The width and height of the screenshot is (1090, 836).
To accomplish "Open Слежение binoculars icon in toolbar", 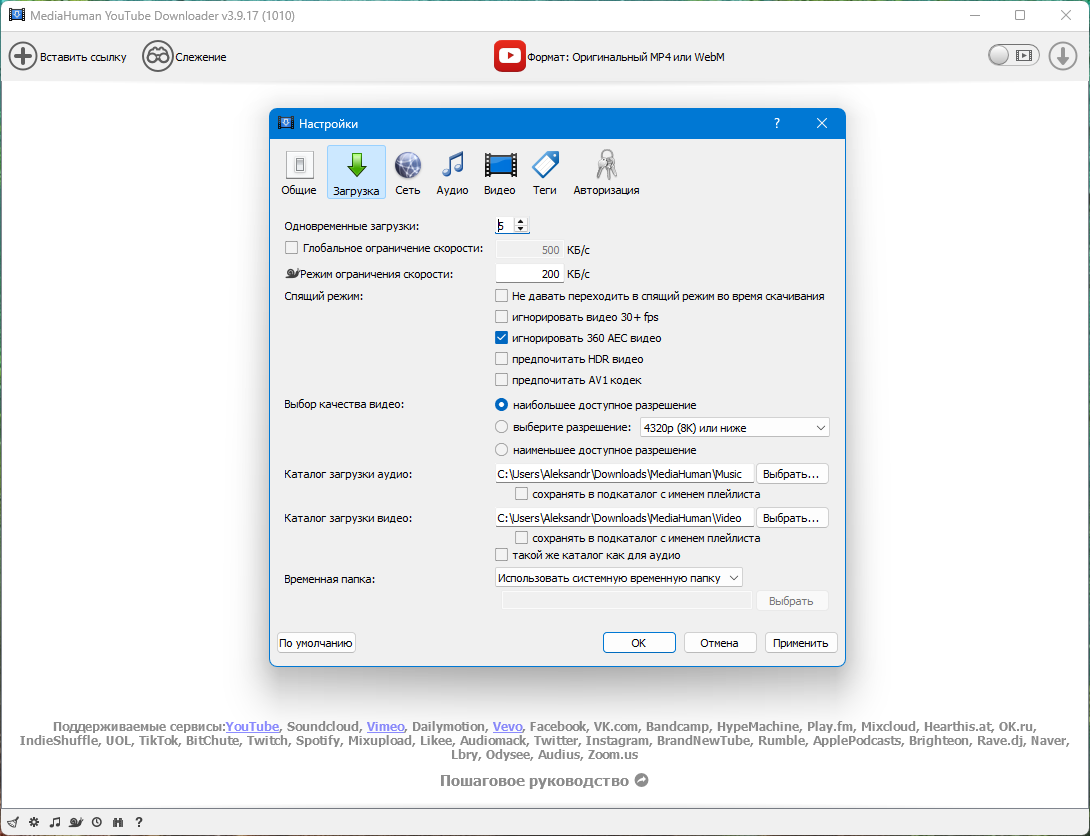I will tap(158, 56).
